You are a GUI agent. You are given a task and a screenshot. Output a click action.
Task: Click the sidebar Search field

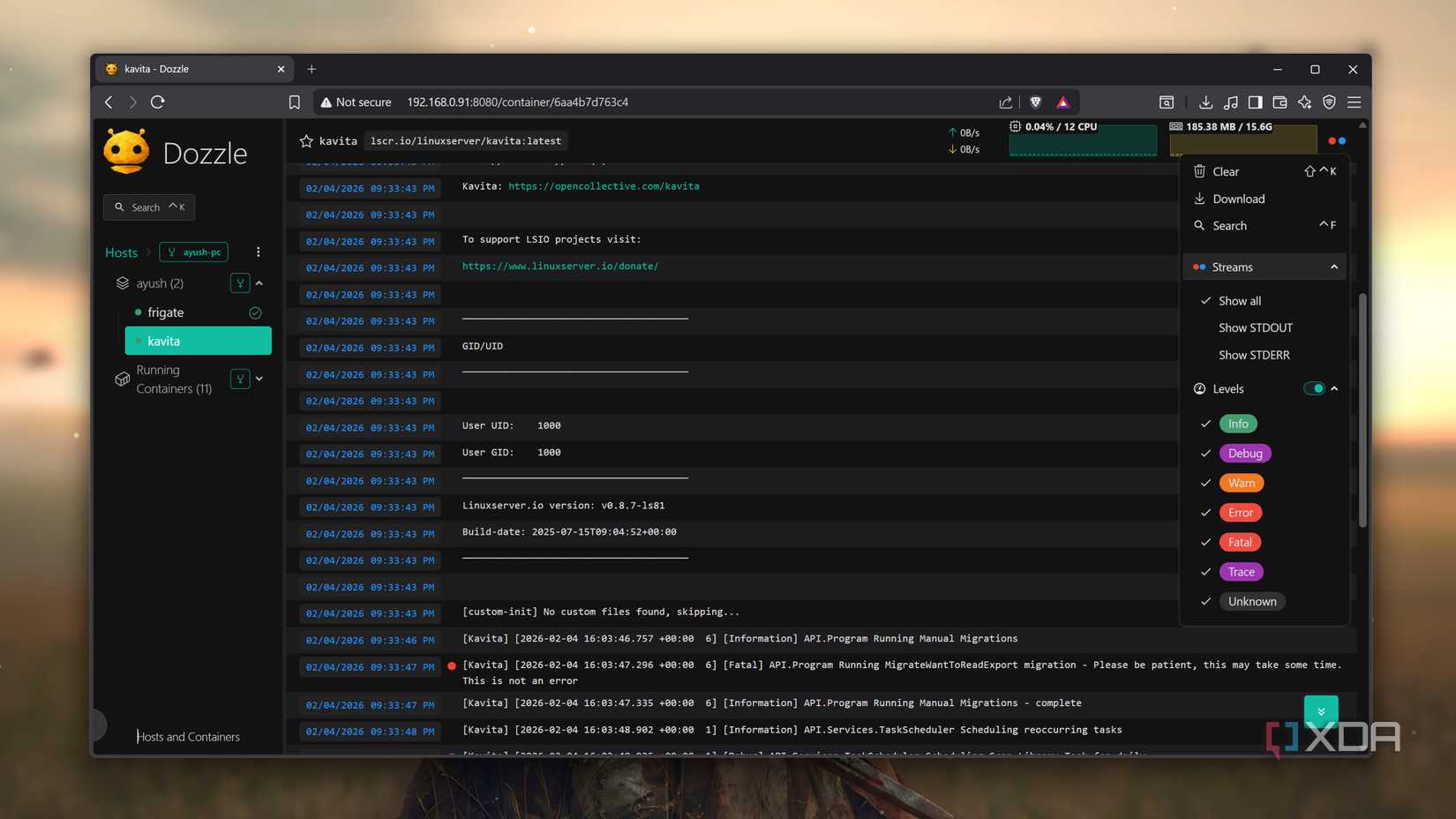[149, 207]
